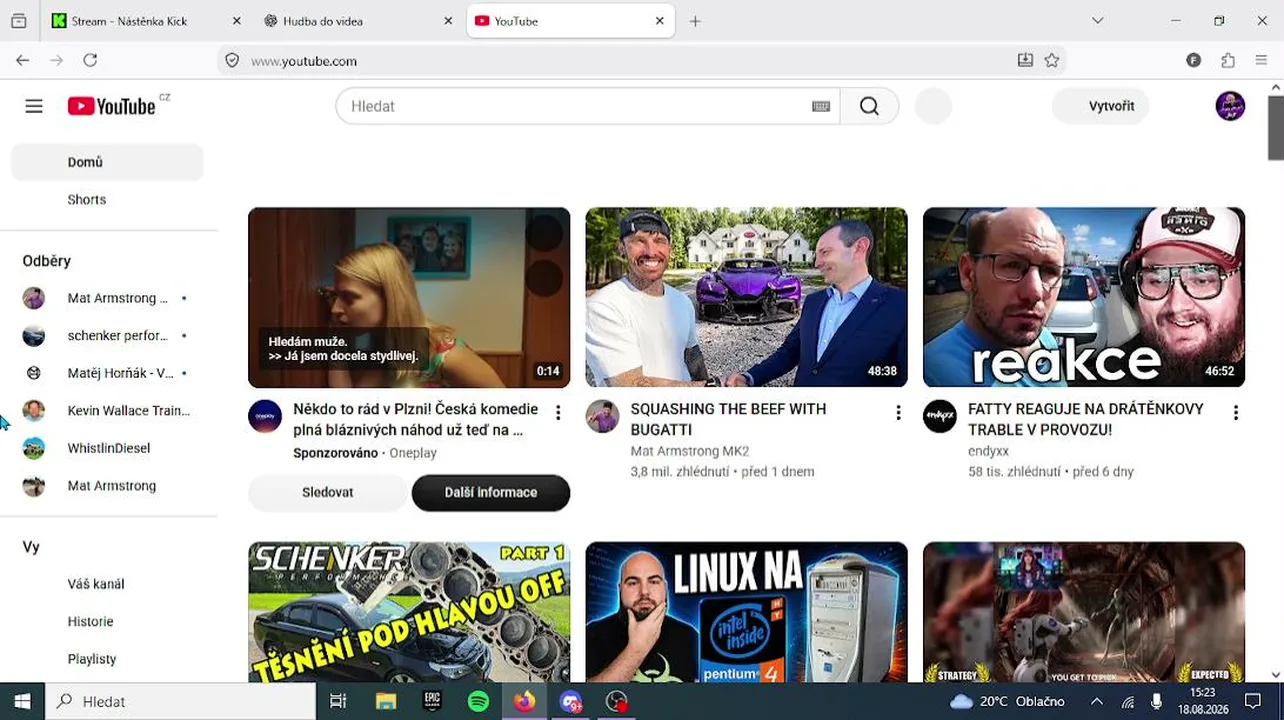This screenshot has width=1284, height=720.
Task: Open Spotify from the taskbar
Action: 478,702
